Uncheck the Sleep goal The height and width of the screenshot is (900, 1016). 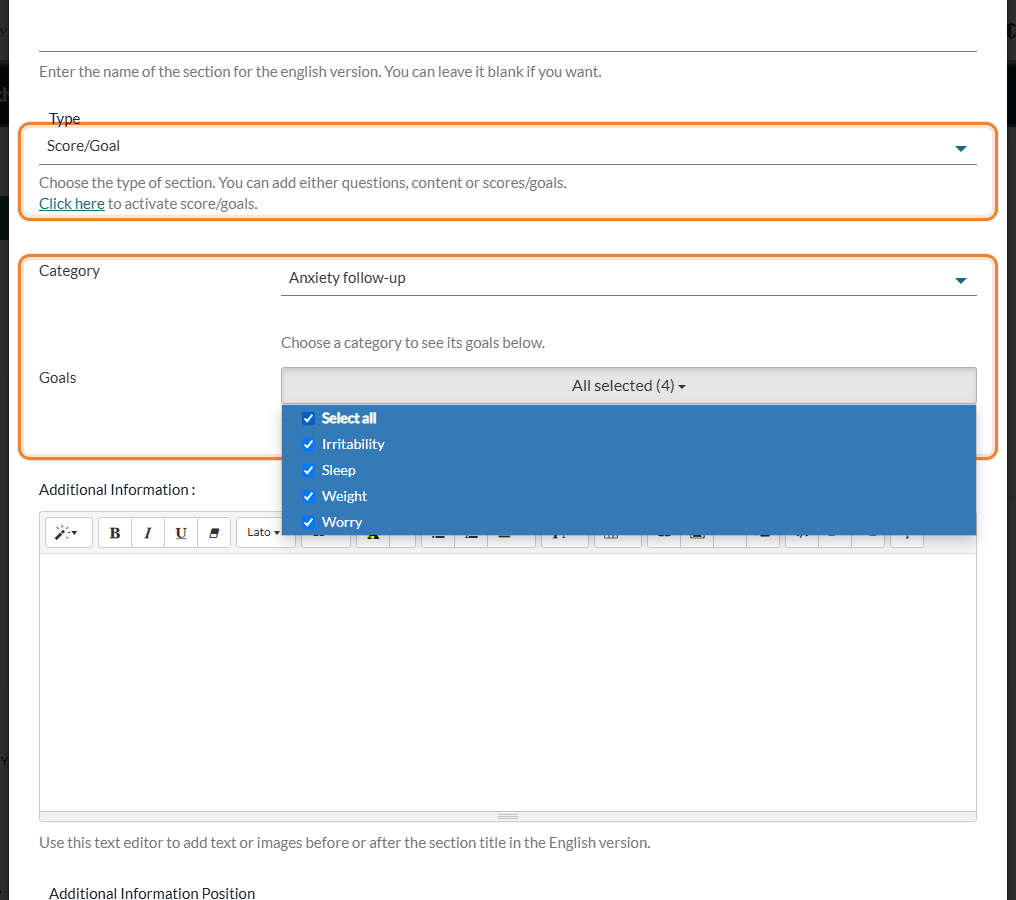[x=308, y=470]
